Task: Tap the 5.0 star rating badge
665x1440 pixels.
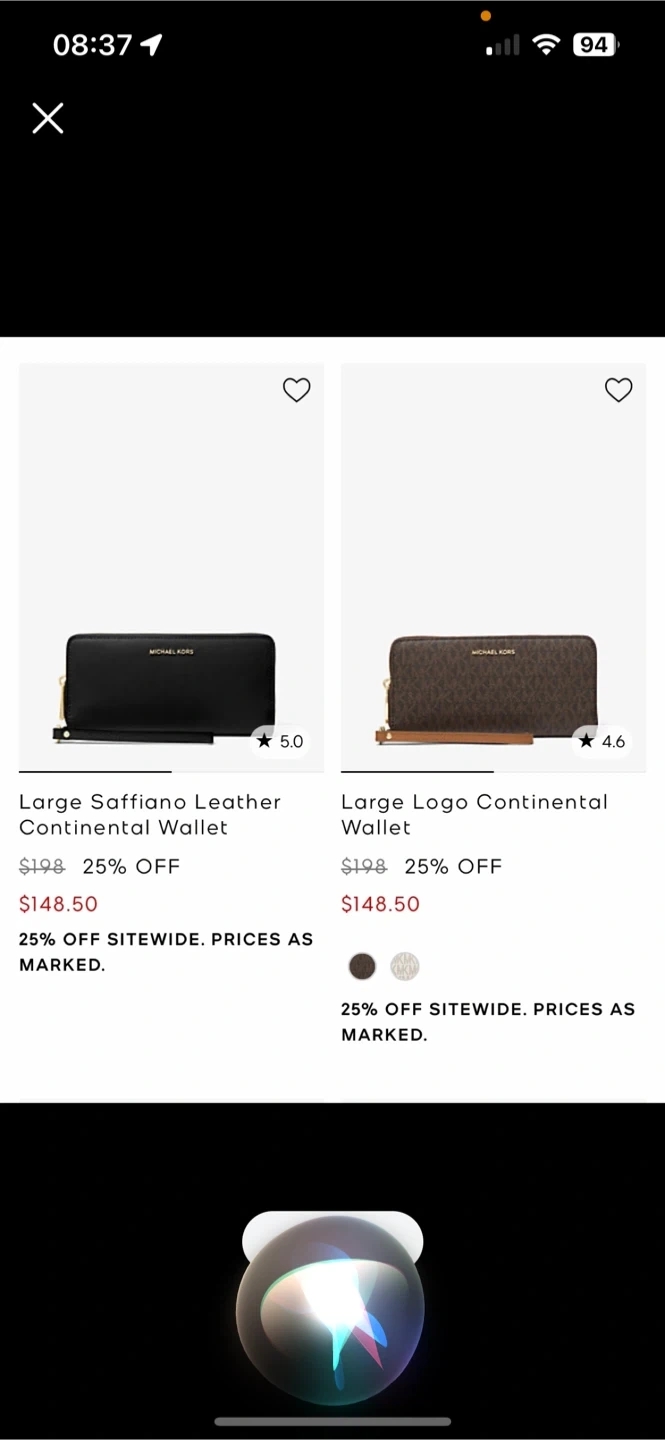Action: coord(279,741)
